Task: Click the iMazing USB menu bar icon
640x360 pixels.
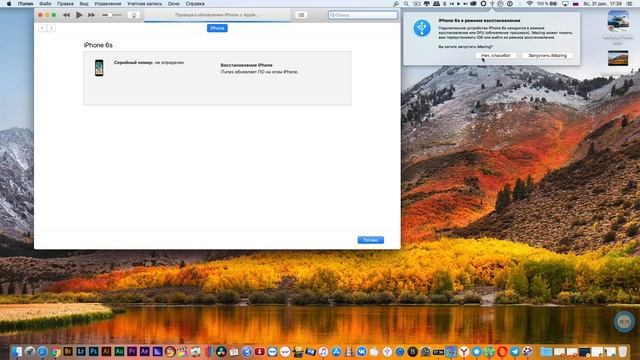Action: point(493,4)
